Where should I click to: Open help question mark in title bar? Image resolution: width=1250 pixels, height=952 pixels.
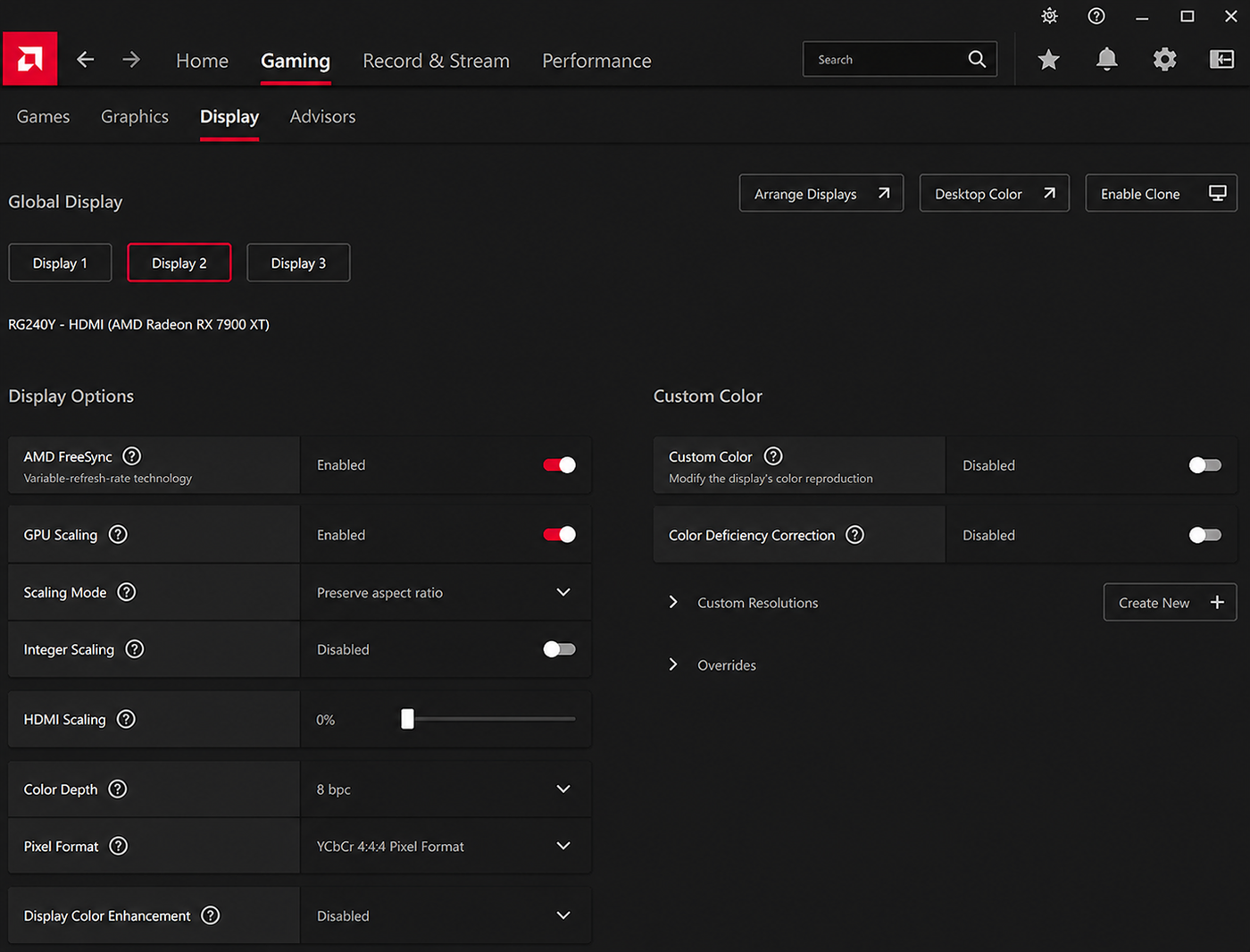click(1096, 16)
